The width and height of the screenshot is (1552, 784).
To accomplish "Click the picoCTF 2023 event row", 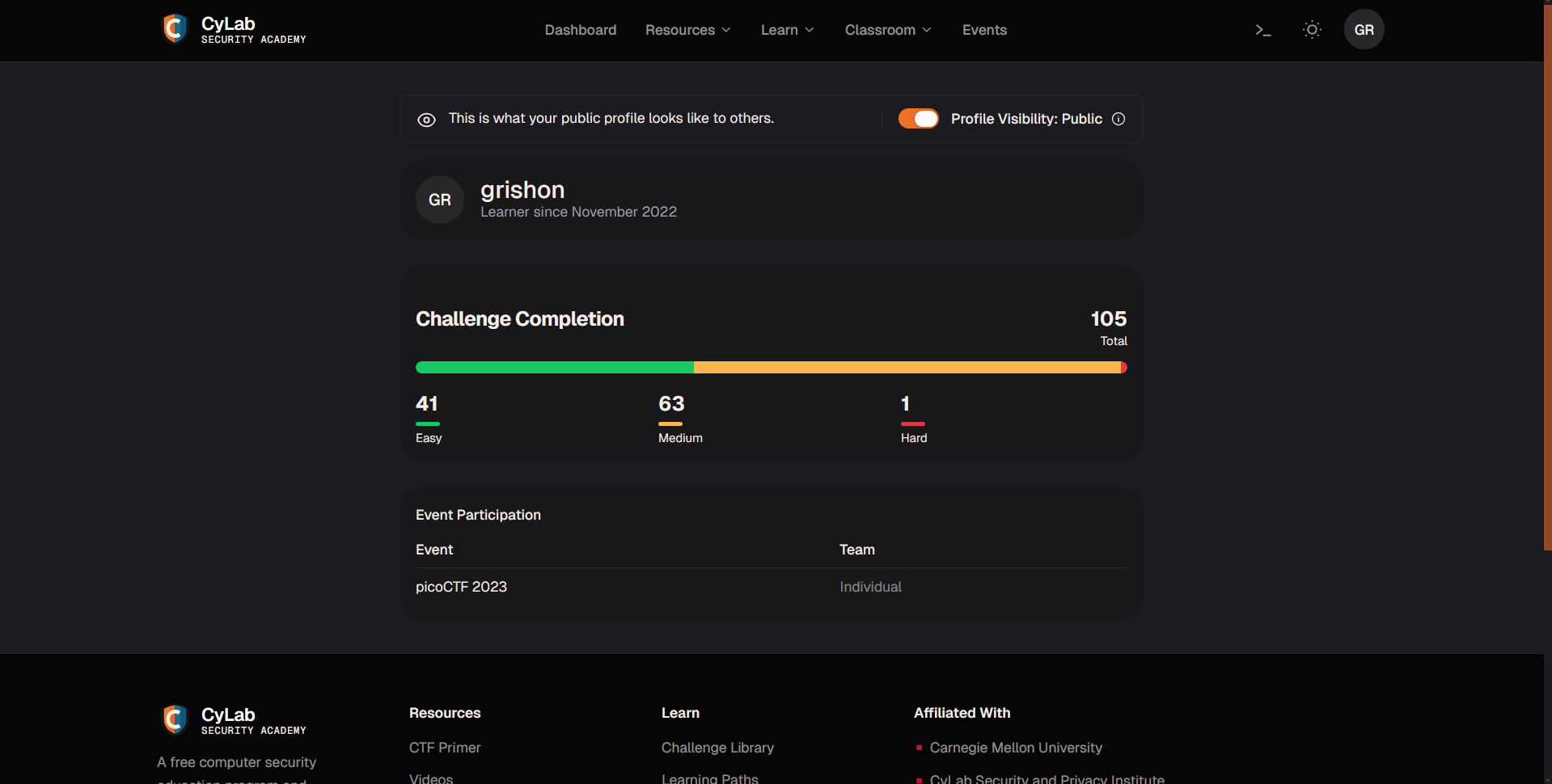I will click(771, 587).
